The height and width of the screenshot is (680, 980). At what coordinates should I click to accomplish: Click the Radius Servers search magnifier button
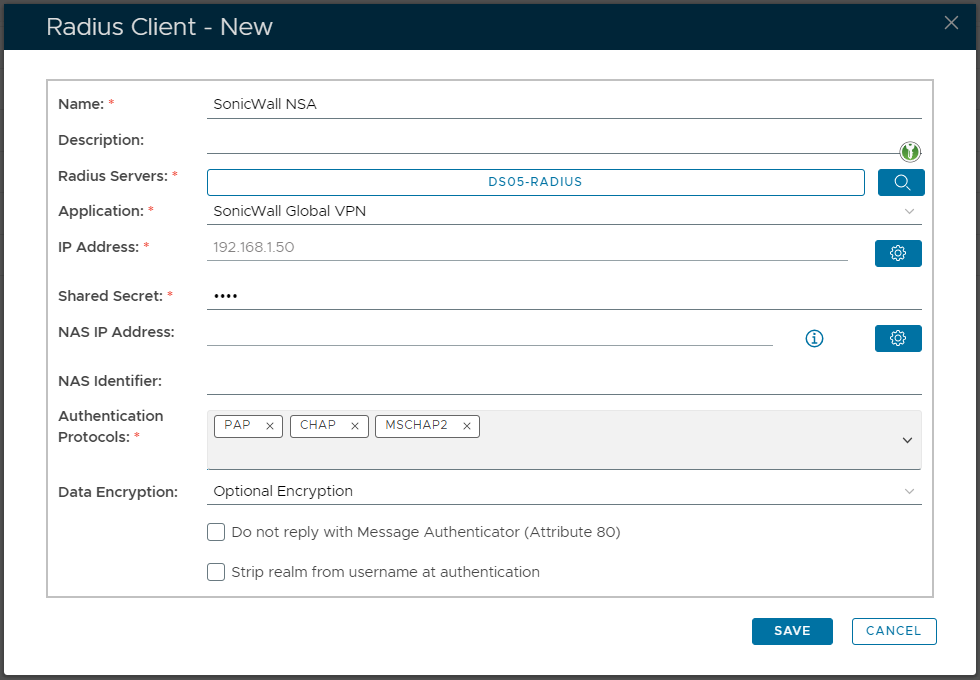coord(901,182)
